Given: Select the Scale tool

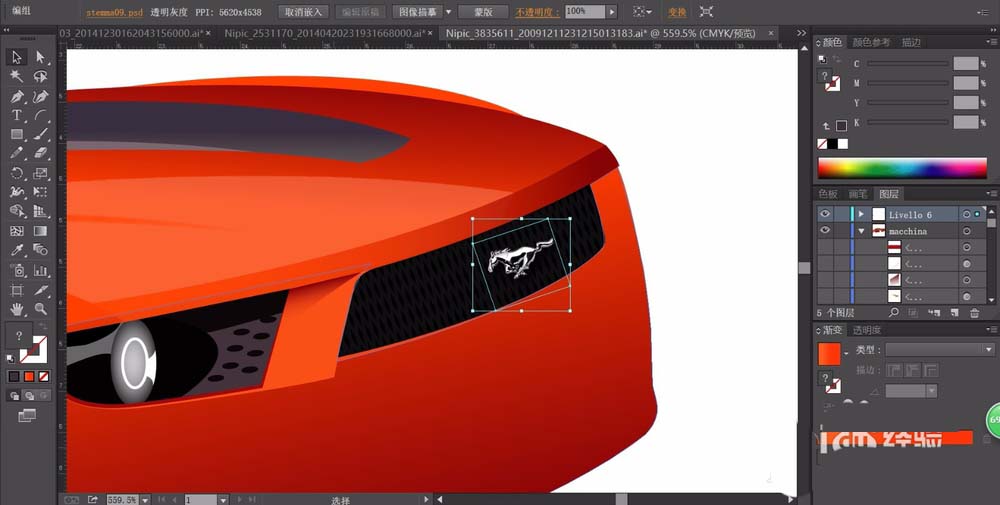Looking at the screenshot, I should (41, 173).
